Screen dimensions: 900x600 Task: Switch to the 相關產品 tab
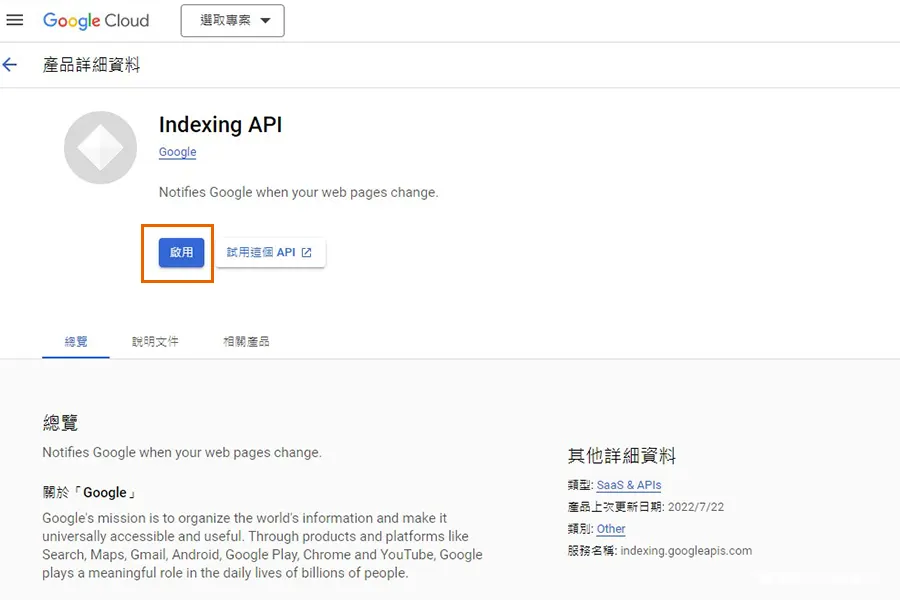coord(246,342)
